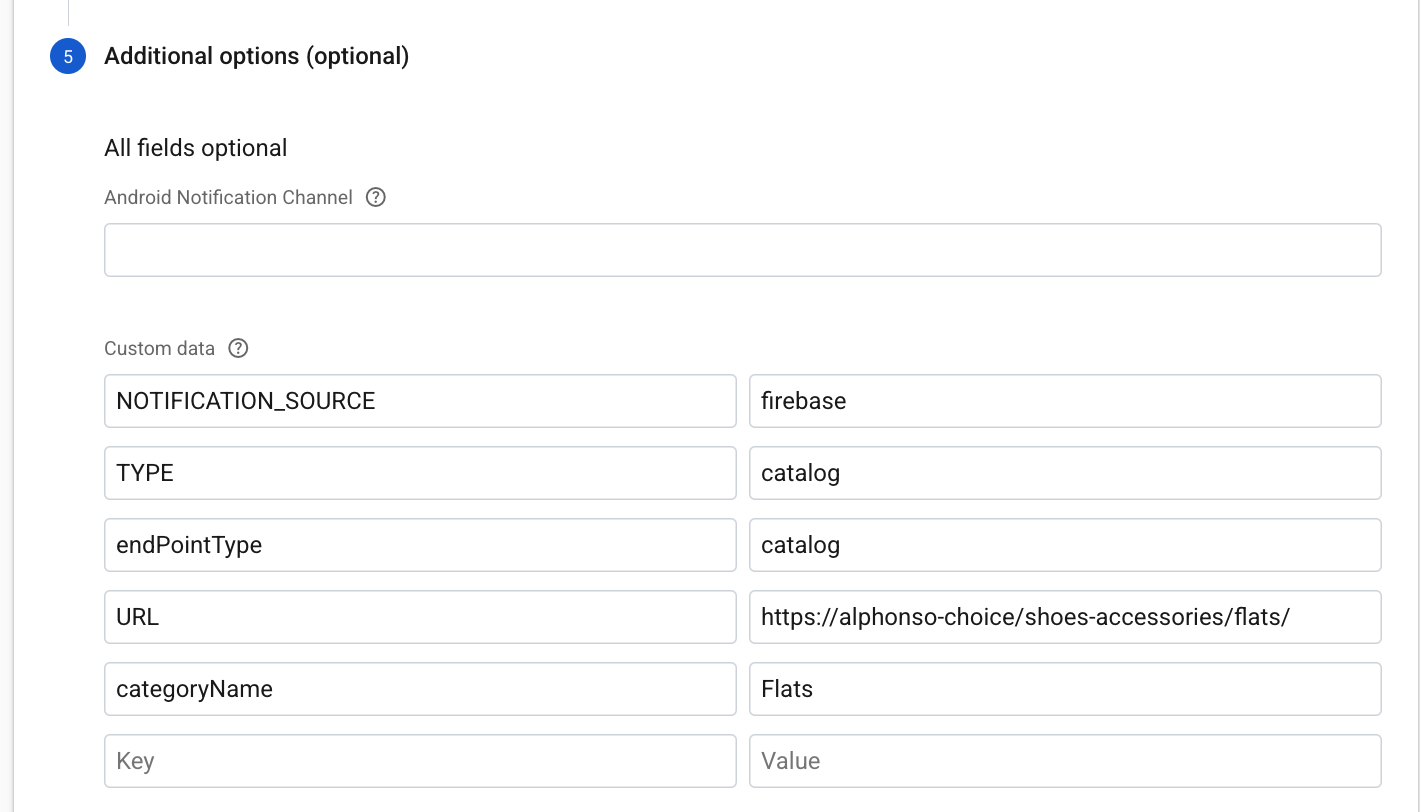Click the URL key field
This screenshot has width=1420, height=812.
point(420,617)
